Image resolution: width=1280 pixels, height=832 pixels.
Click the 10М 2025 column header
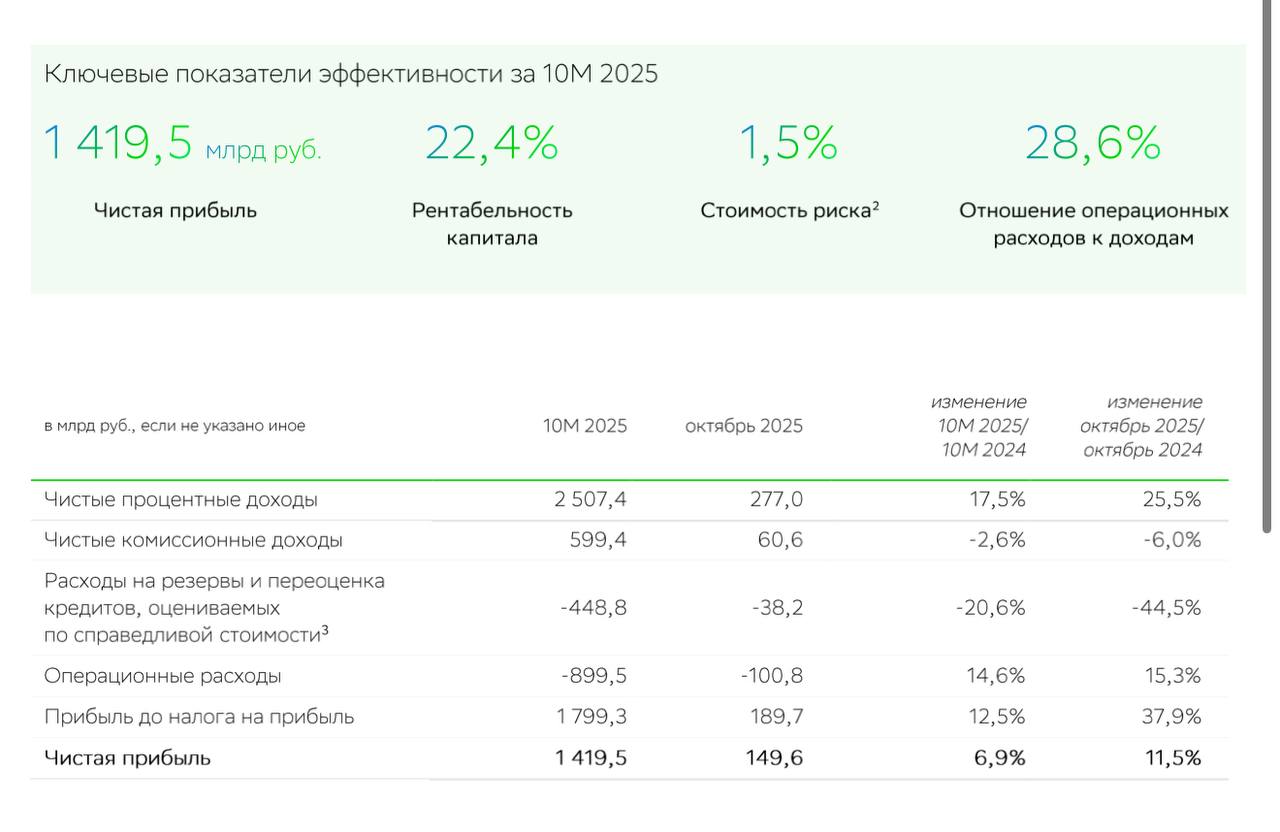(x=585, y=426)
